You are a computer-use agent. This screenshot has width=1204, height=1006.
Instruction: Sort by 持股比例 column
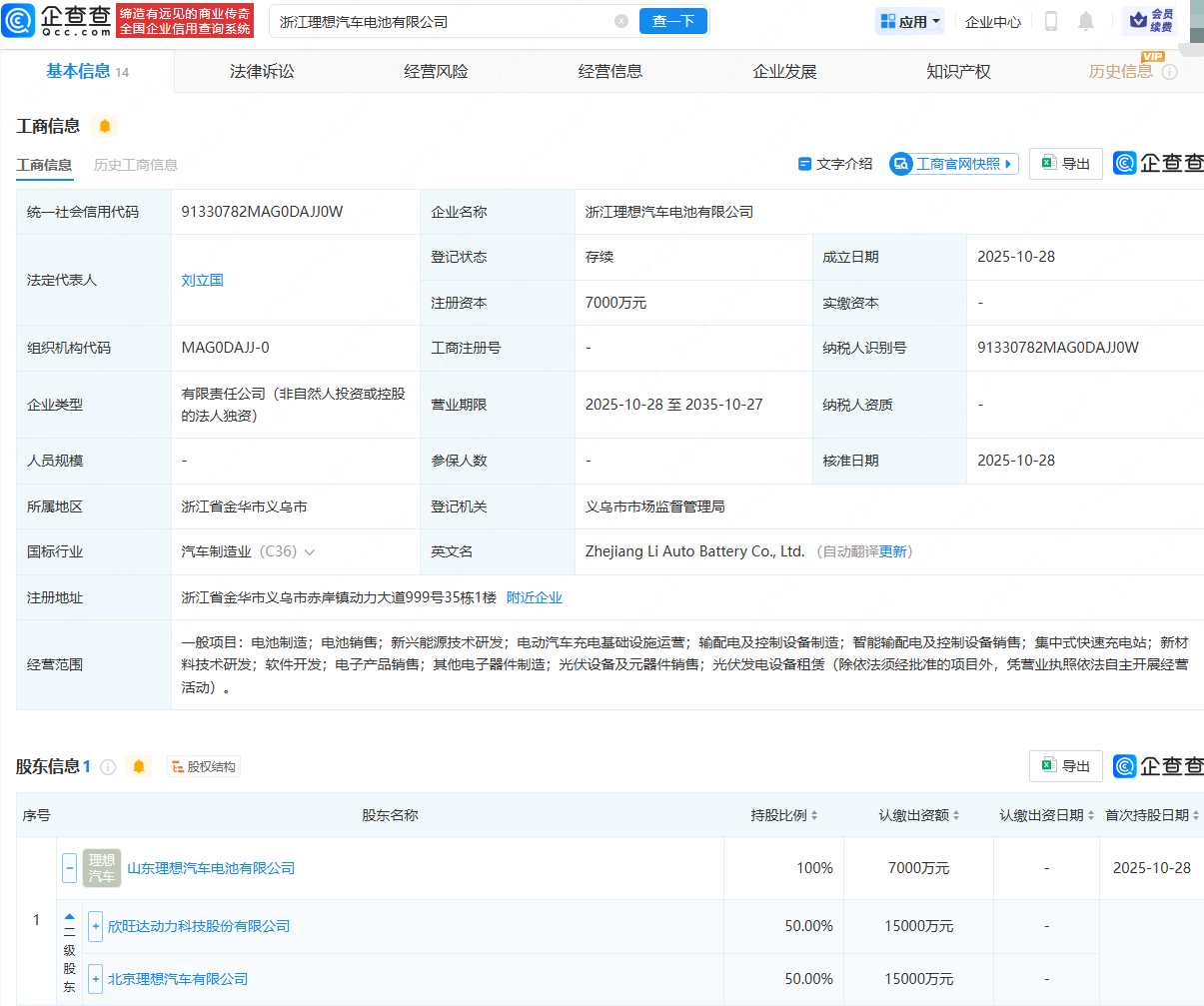[x=784, y=815]
